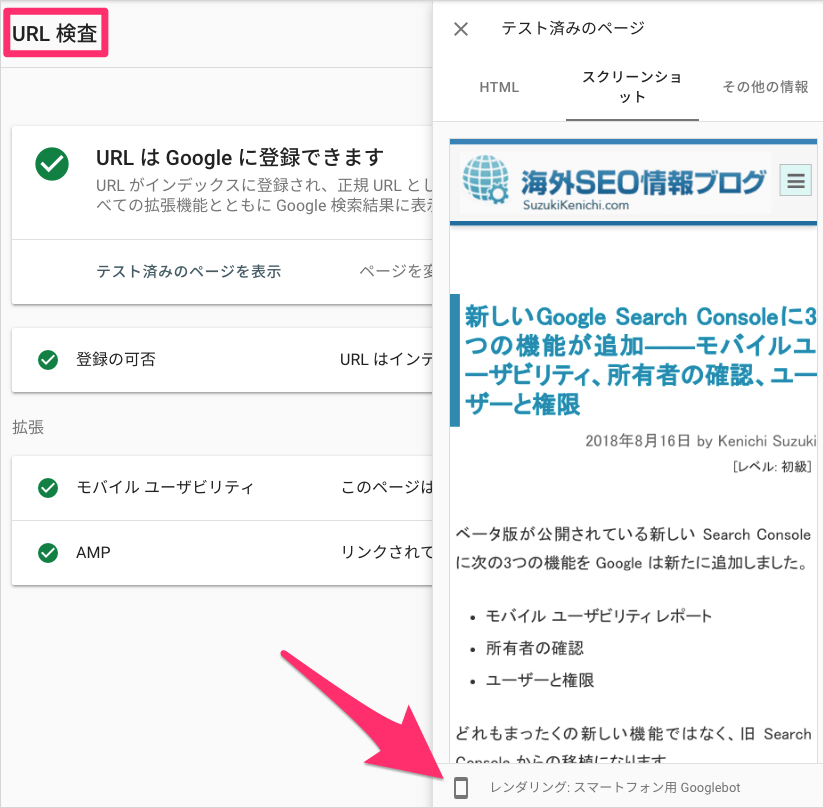Click the green check icon next to AMP
This screenshot has width=824, height=808.
pyautogui.click(x=48, y=553)
